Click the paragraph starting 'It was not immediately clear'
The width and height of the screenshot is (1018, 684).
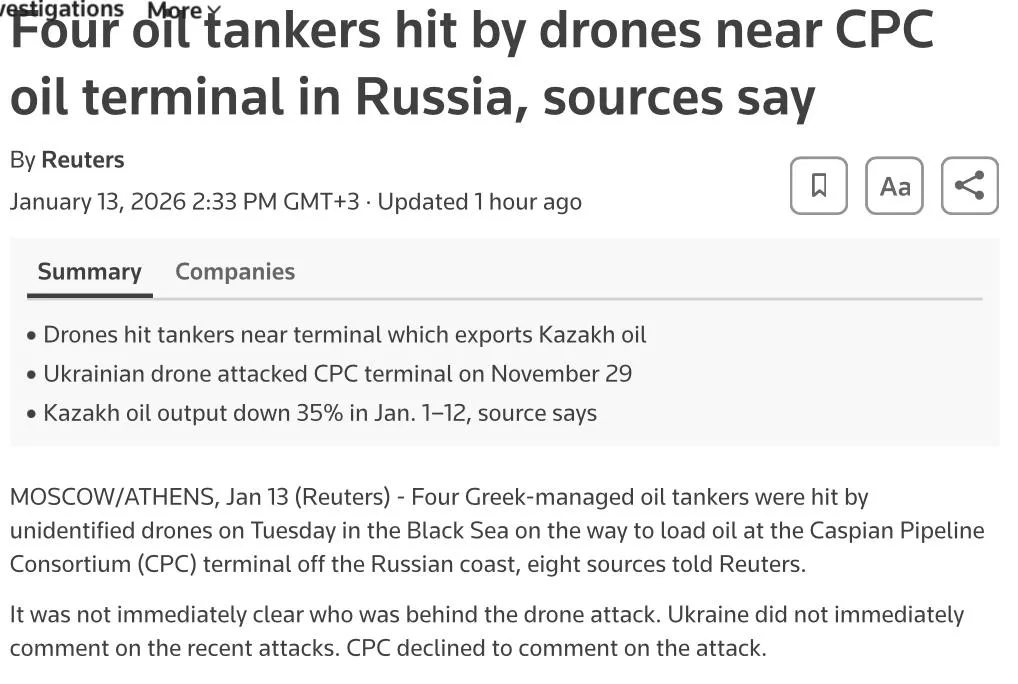[487, 614]
